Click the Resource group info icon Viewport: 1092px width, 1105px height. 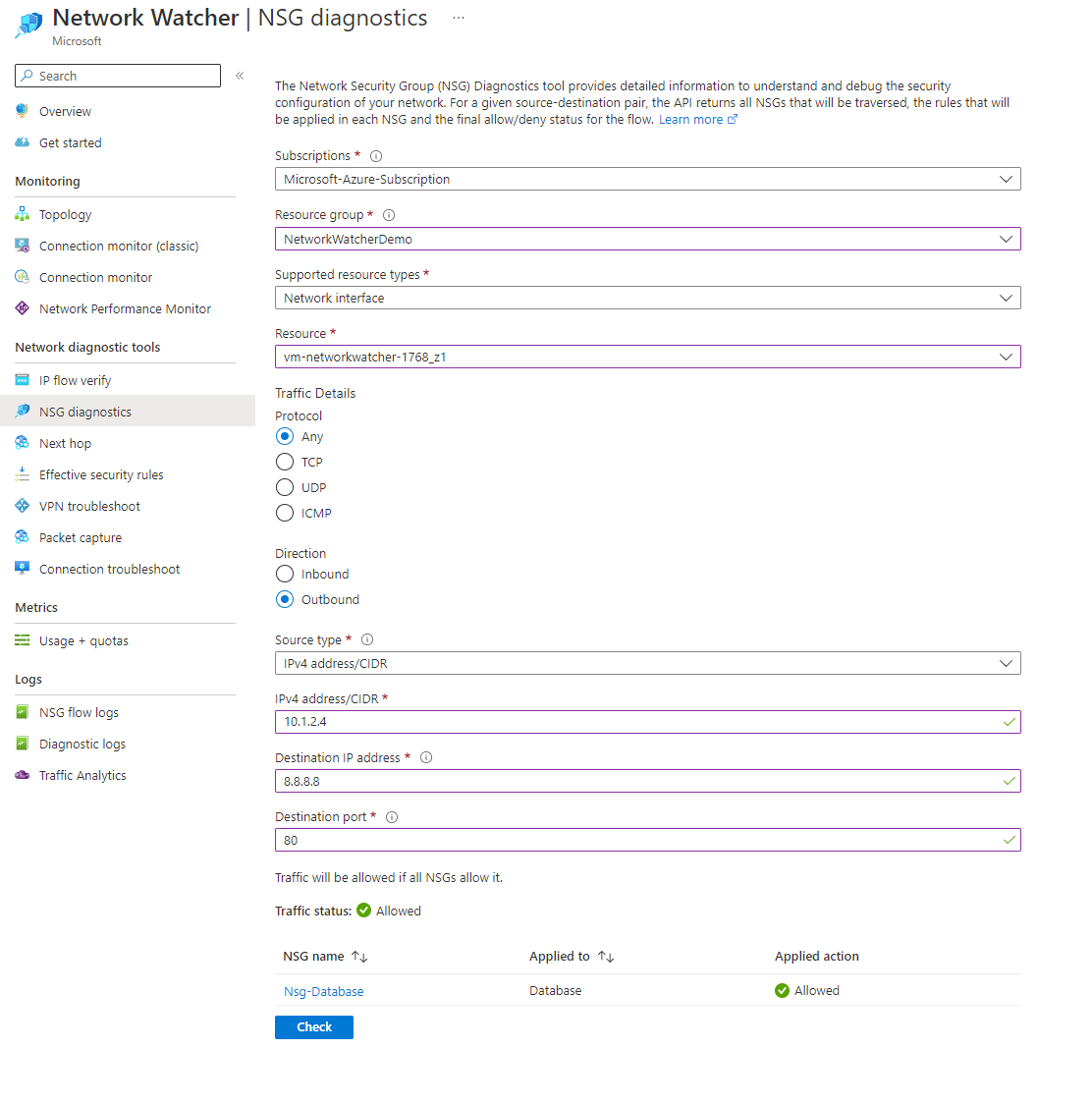click(389, 215)
